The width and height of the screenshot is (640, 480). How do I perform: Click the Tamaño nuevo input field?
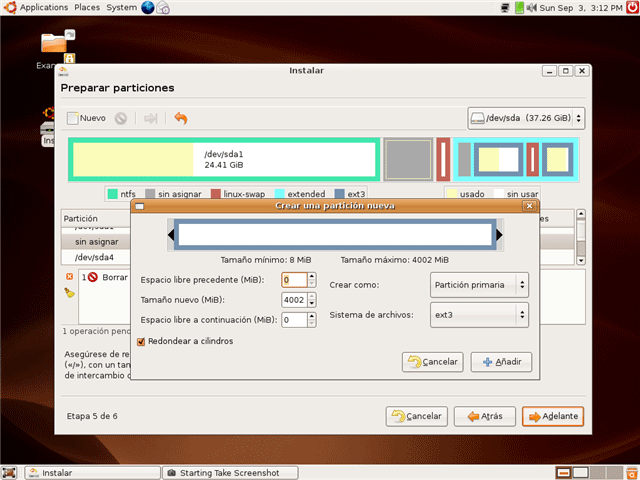point(294,300)
